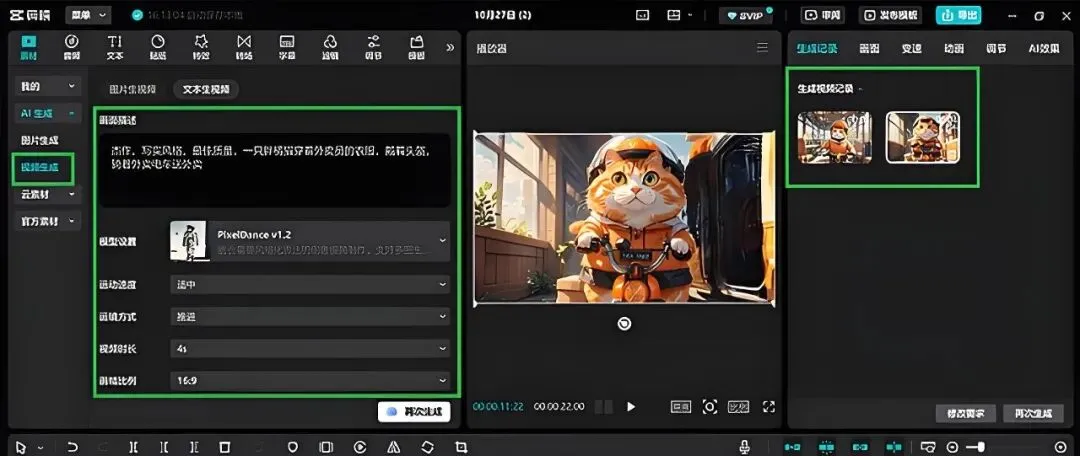Switch to the 文本生视频 tab
This screenshot has height=456, width=1080.
coord(206,89)
